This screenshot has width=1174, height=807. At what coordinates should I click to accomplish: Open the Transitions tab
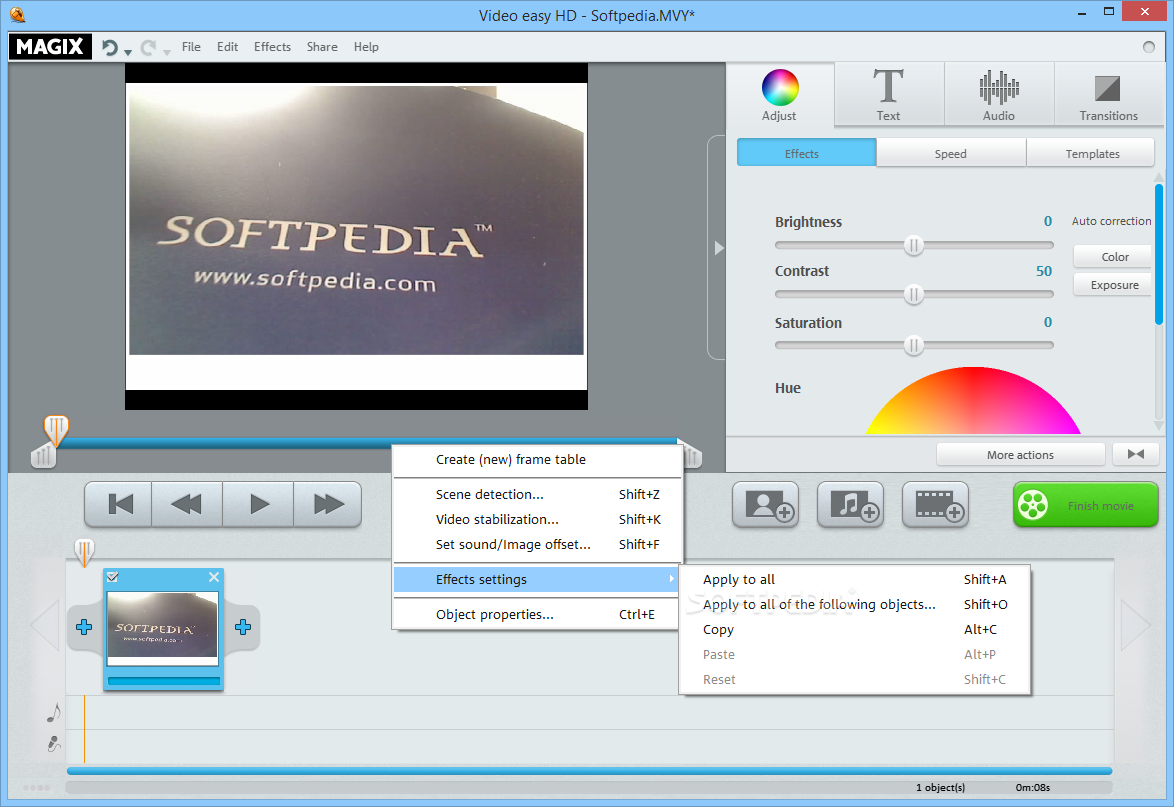coord(1108,94)
